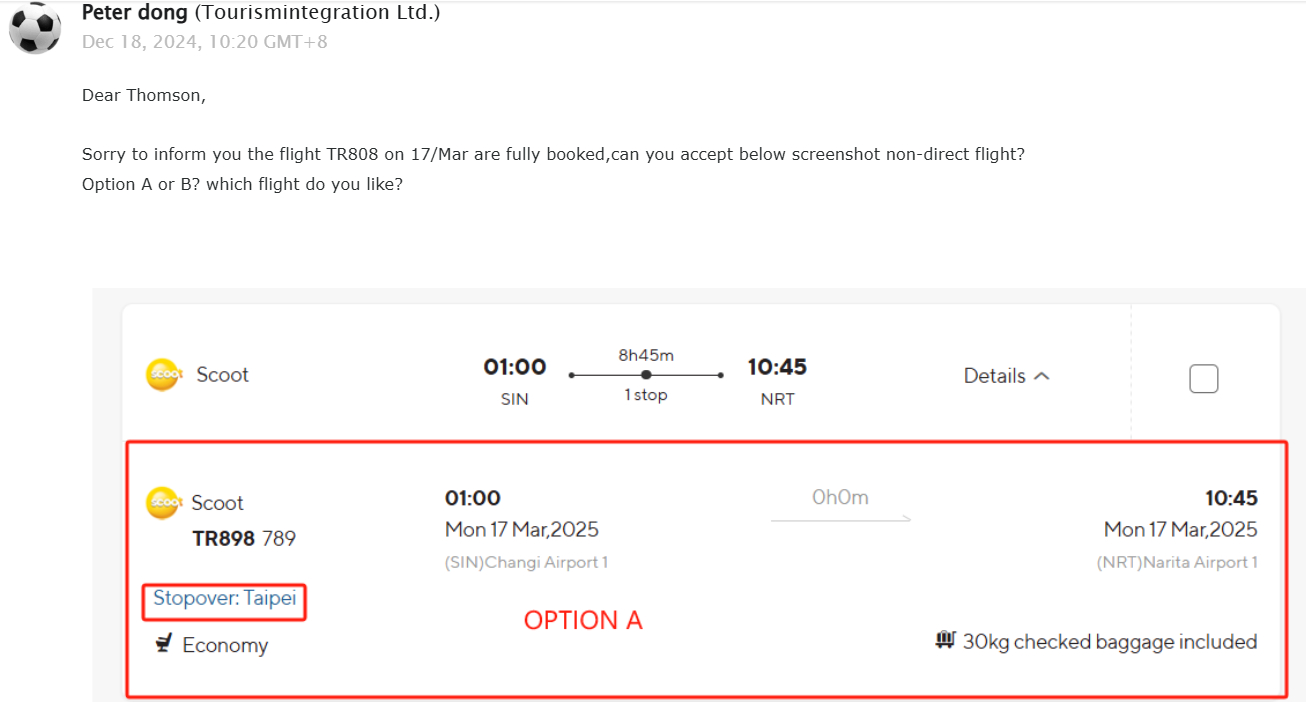Screen dimensions: 1306x702
Task: Select flight number TR898
Action: (x=223, y=539)
